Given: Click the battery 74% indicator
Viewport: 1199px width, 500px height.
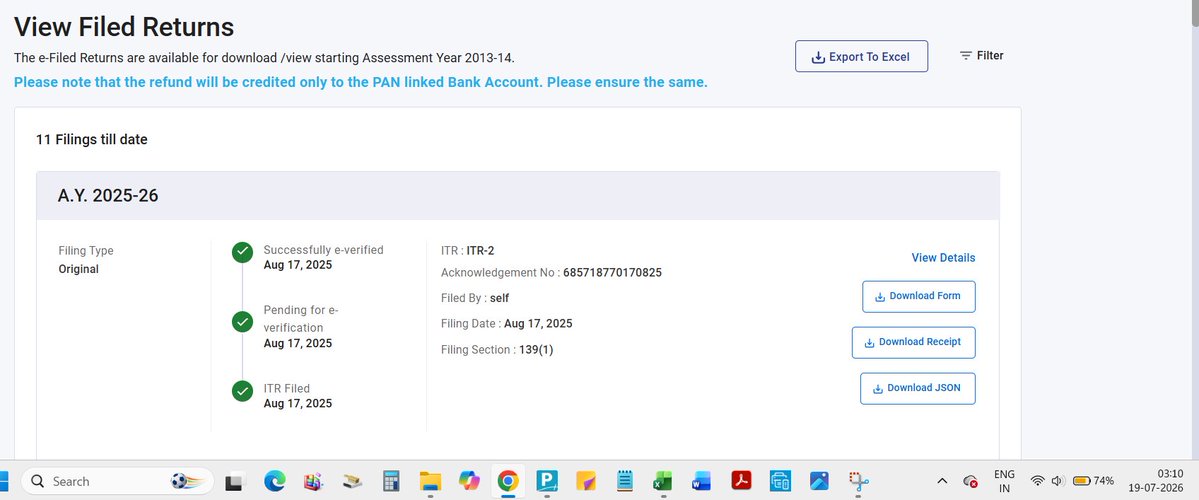Looking at the screenshot, I should (1093, 481).
